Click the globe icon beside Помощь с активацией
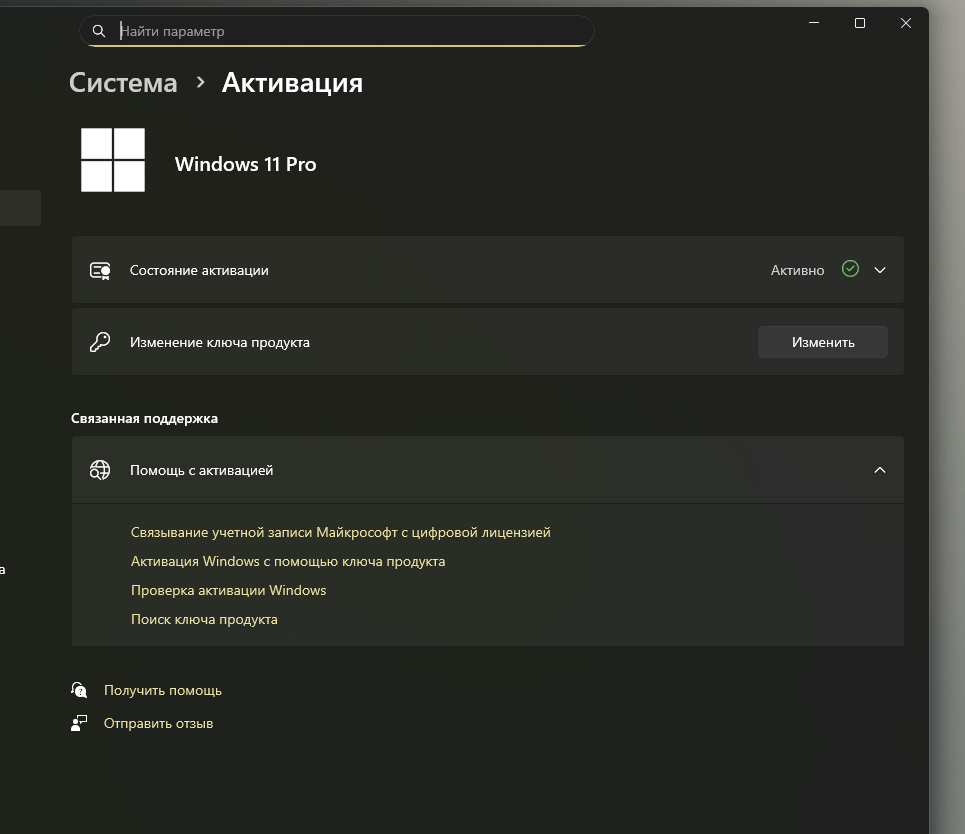 tap(100, 470)
